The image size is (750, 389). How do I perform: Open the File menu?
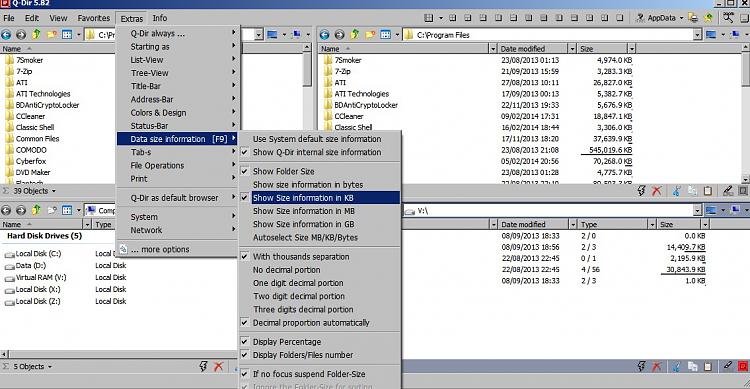click(x=9, y=18)
